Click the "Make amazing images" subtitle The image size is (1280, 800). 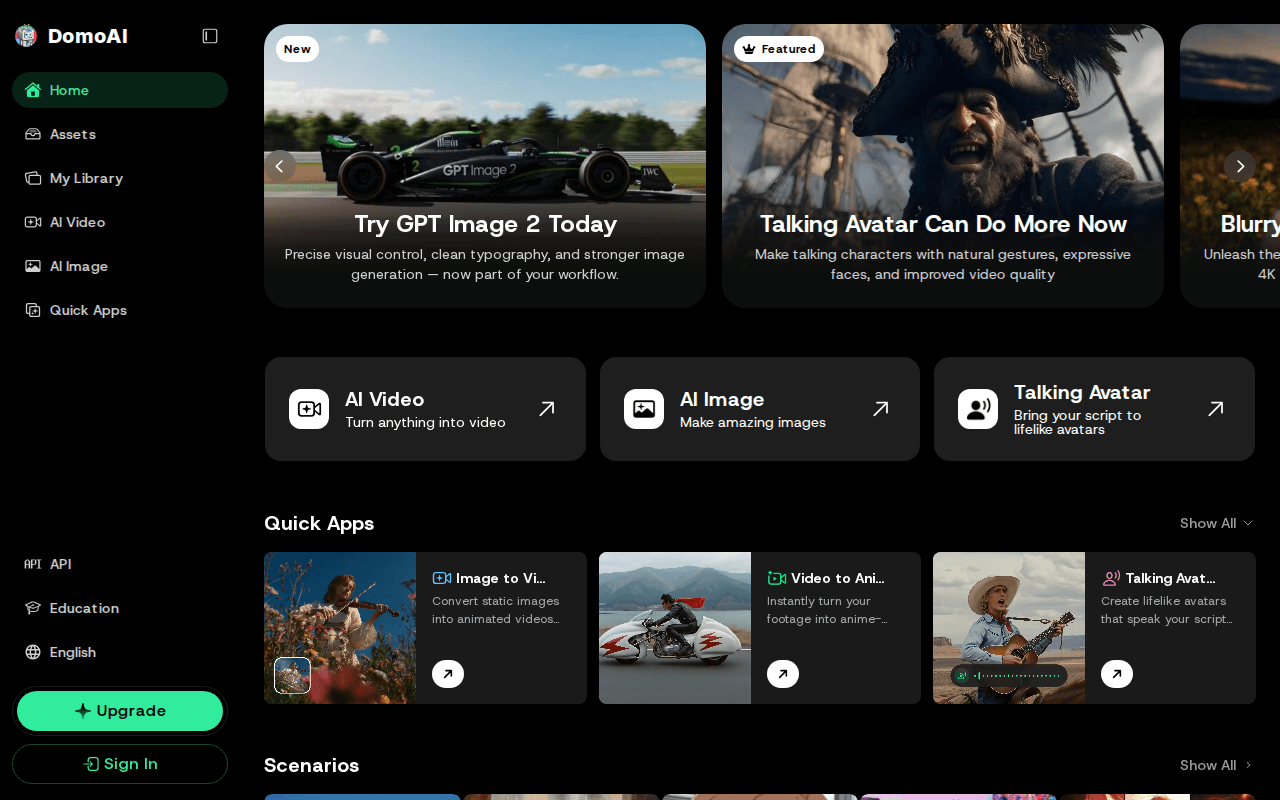[753, 422]
